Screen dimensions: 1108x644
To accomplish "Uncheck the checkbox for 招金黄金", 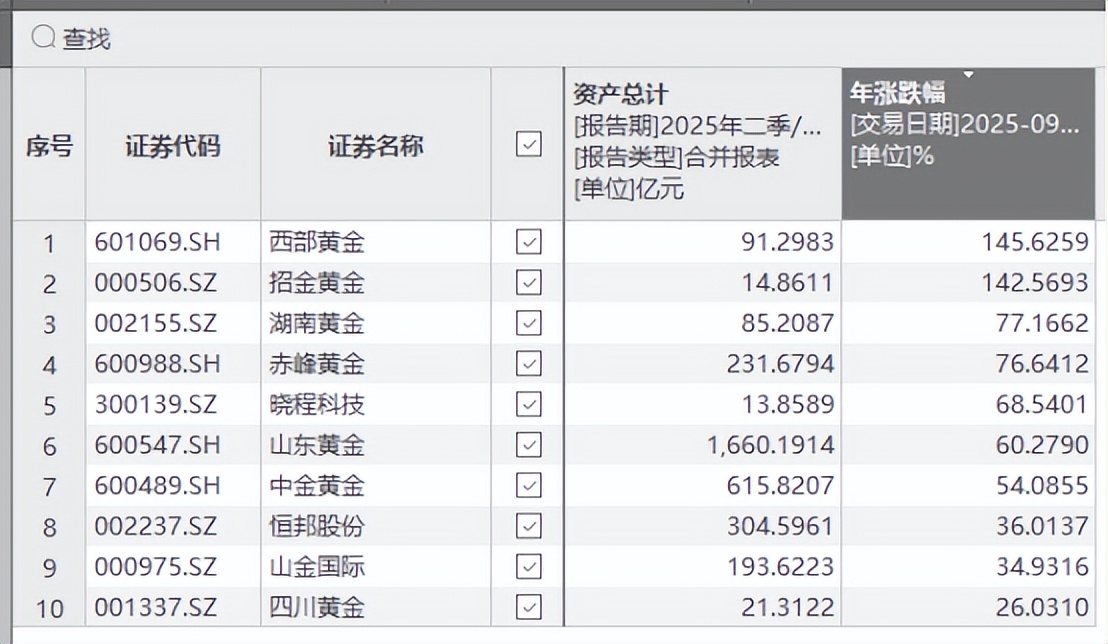I will coord(527,283).
